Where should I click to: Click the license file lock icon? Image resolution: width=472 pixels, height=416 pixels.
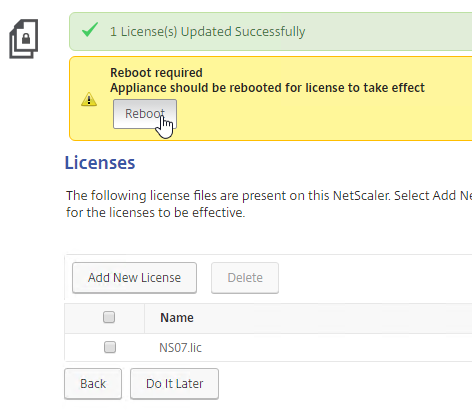[24, 39]
